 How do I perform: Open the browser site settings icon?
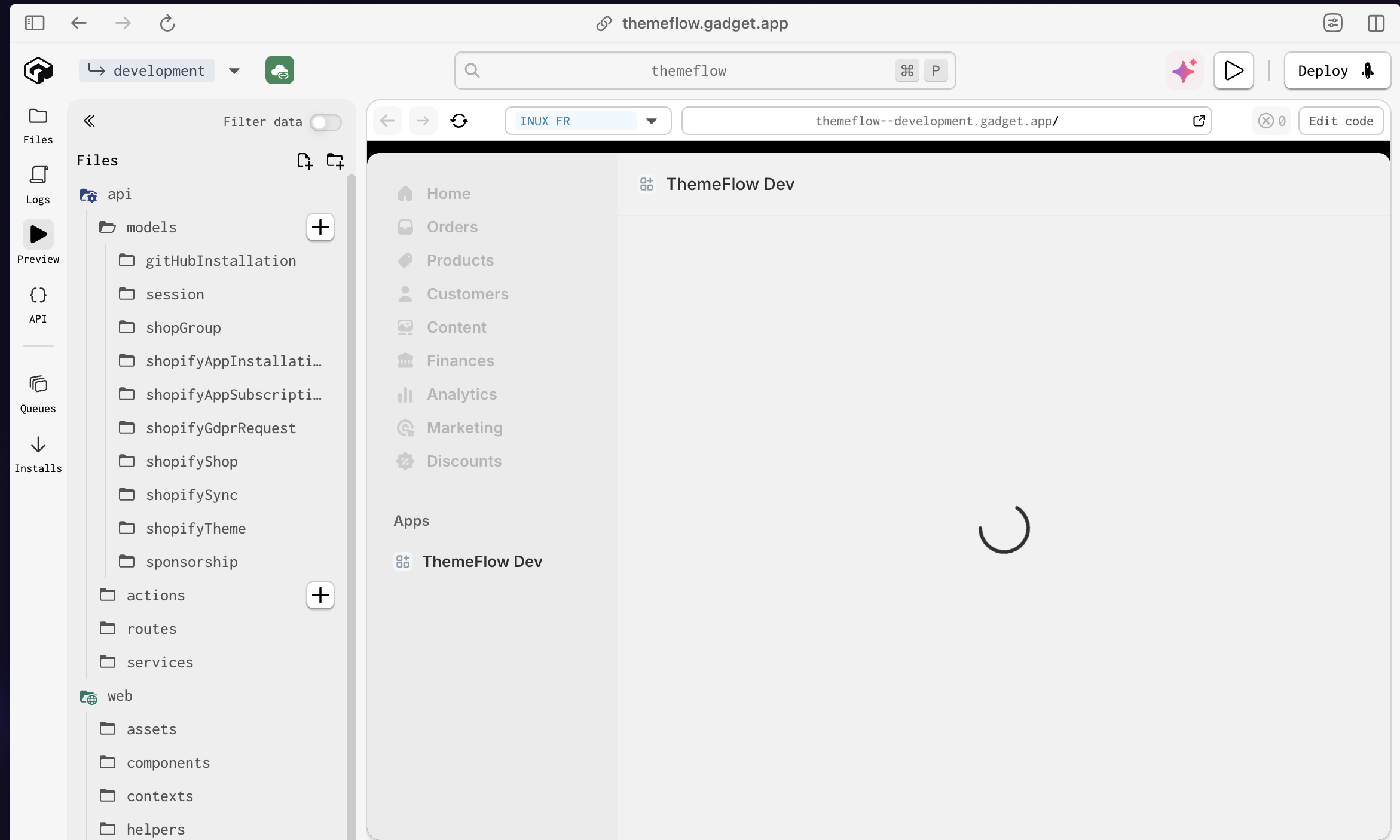(1333, 23)
